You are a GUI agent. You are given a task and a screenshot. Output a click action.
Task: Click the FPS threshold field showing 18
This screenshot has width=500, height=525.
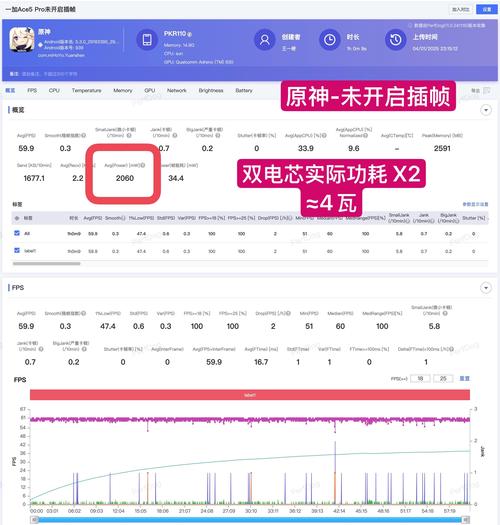point(420,378)
